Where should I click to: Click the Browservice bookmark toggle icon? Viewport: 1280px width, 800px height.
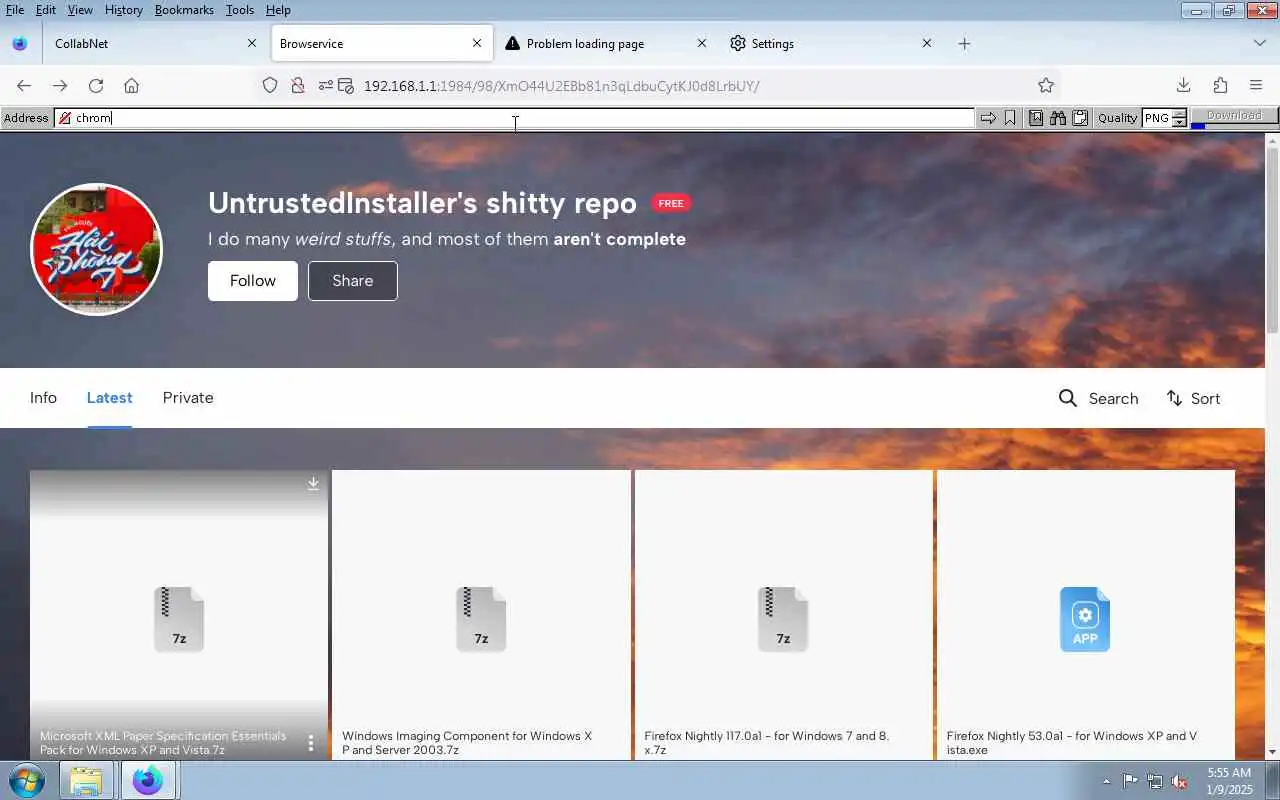point(1010,118)
